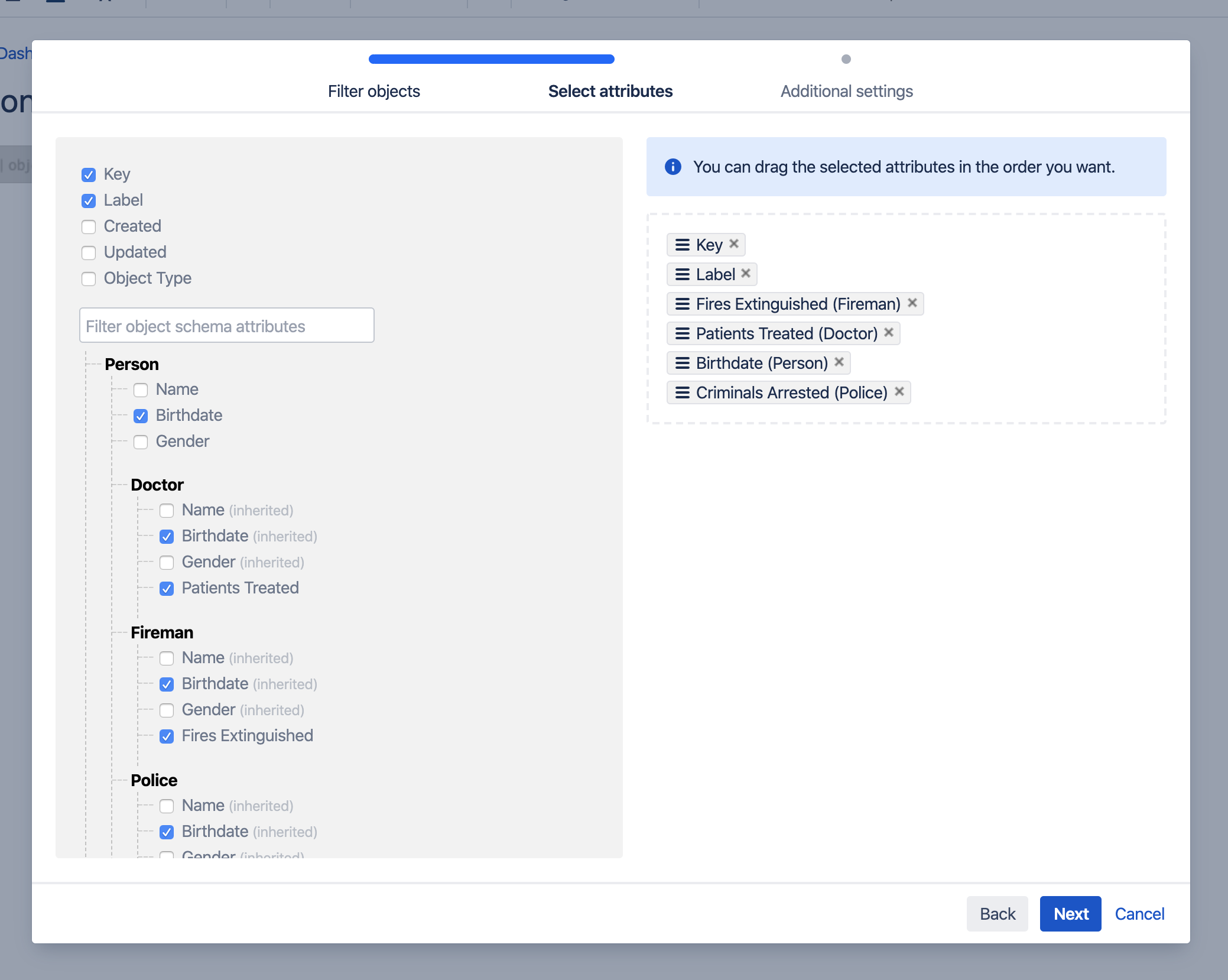
Task: Remove the Key attribute tag
Action: 734,244
